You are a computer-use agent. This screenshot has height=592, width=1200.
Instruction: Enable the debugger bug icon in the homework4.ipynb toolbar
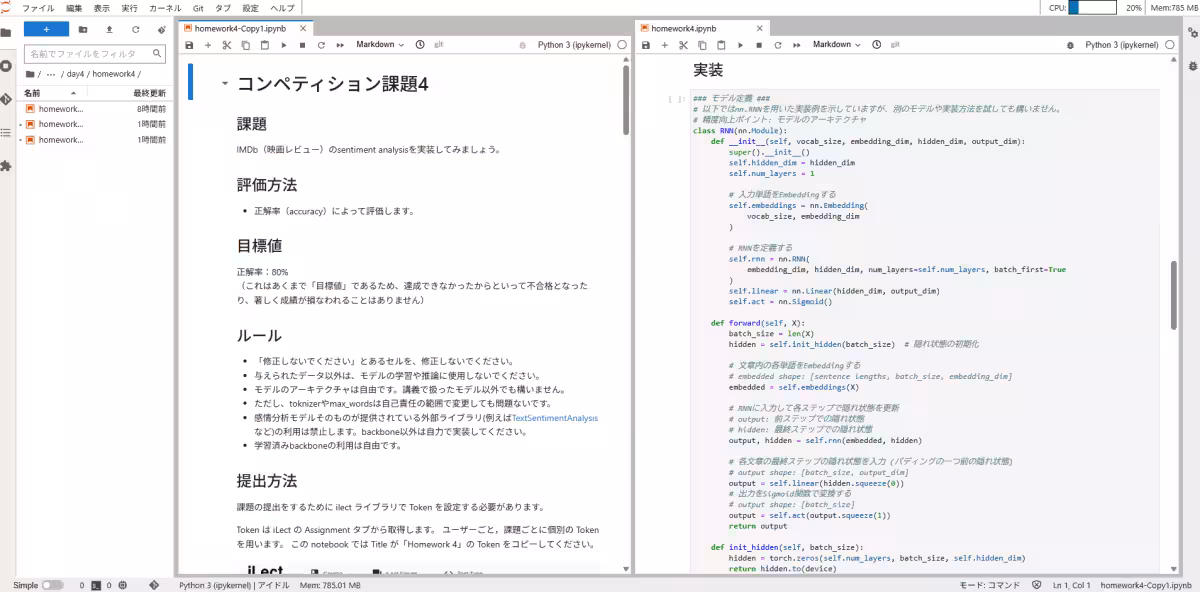[1070, 45]
